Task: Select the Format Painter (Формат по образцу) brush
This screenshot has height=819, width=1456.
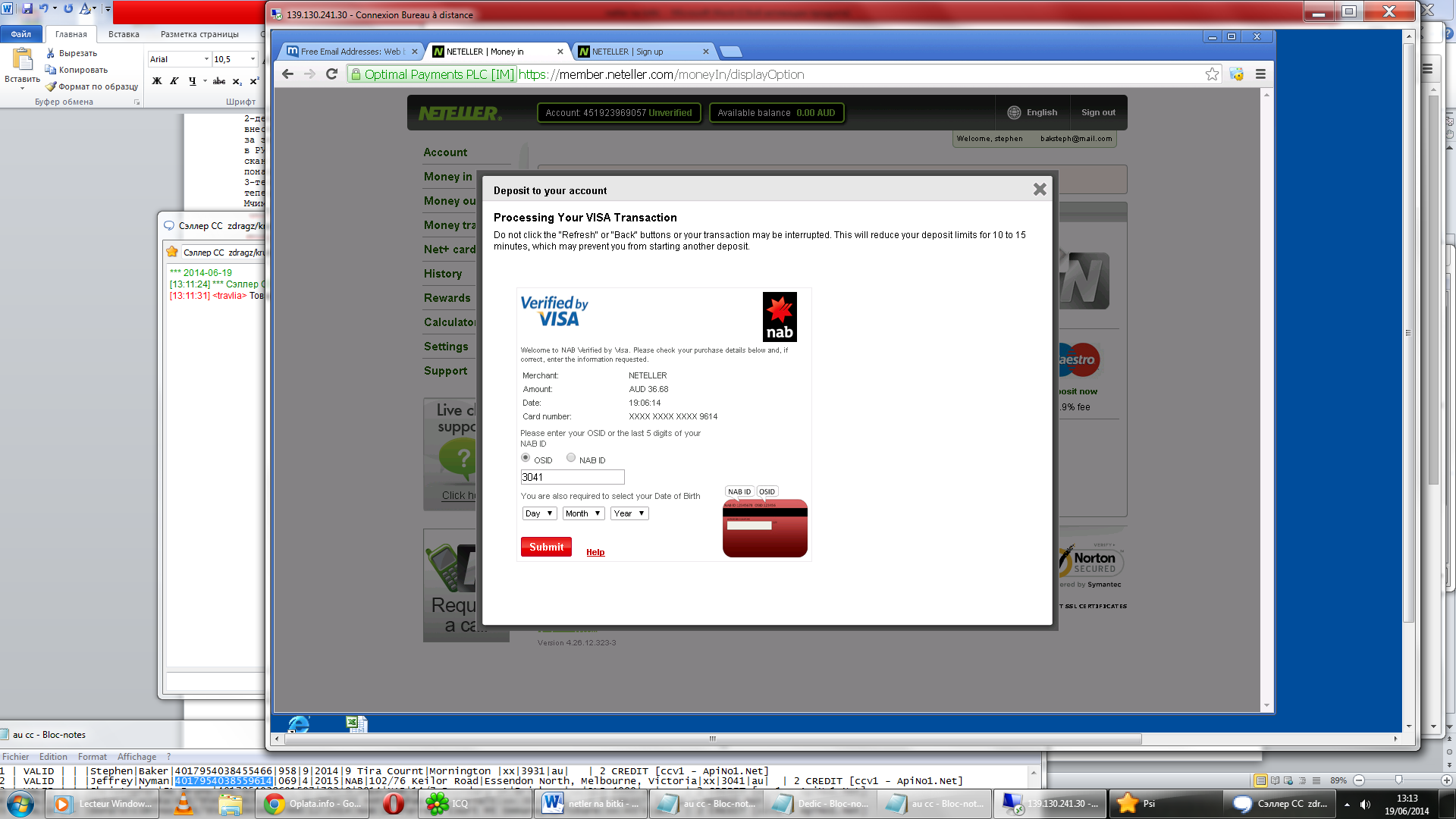Action: (x=51, y=86)
